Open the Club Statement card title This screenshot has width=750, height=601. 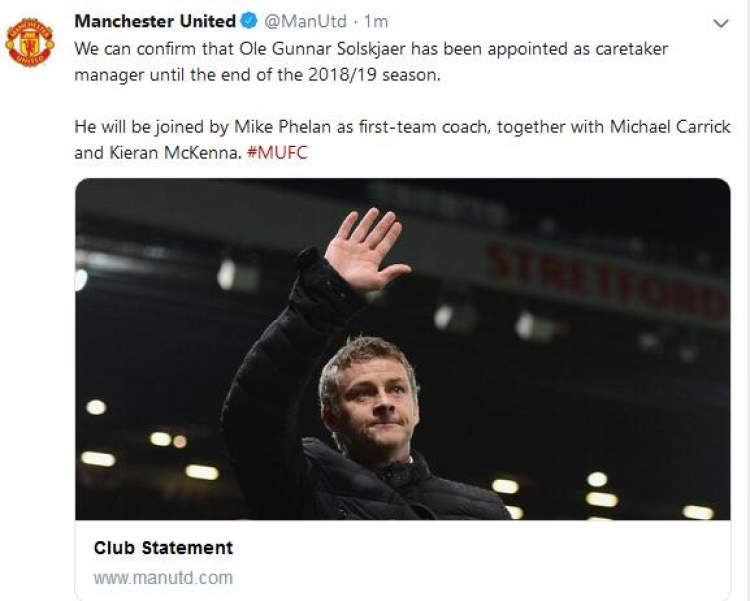(x=163, y=548)
